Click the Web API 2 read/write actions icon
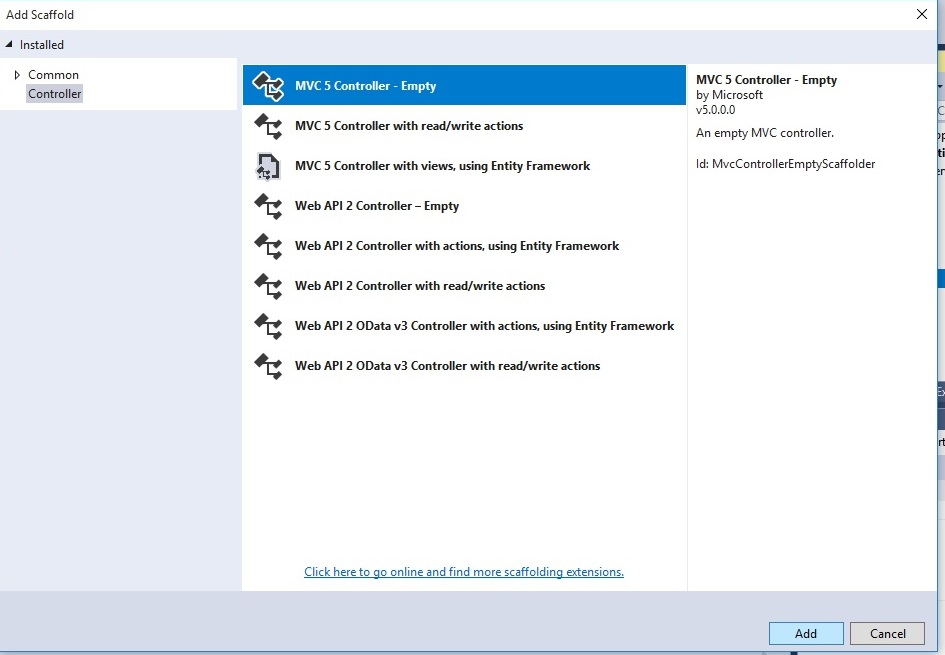This screenshot has width=945, height=655. tap(268, 286)
